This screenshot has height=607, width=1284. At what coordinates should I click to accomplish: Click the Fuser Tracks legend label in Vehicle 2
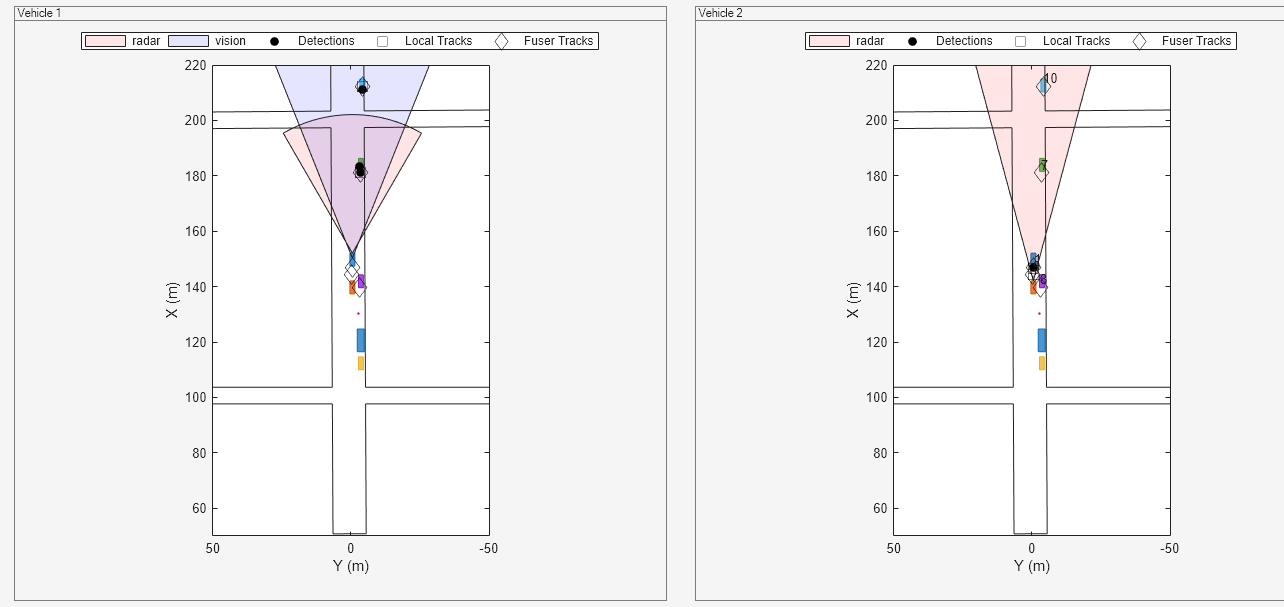[x=1197, y=41]
